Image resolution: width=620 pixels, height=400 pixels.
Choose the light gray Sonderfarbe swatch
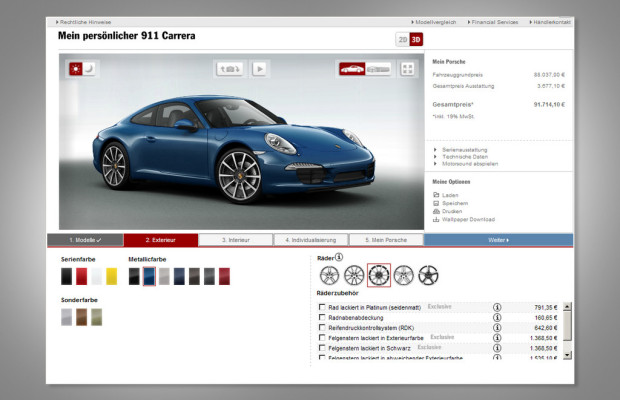(66, 317)
